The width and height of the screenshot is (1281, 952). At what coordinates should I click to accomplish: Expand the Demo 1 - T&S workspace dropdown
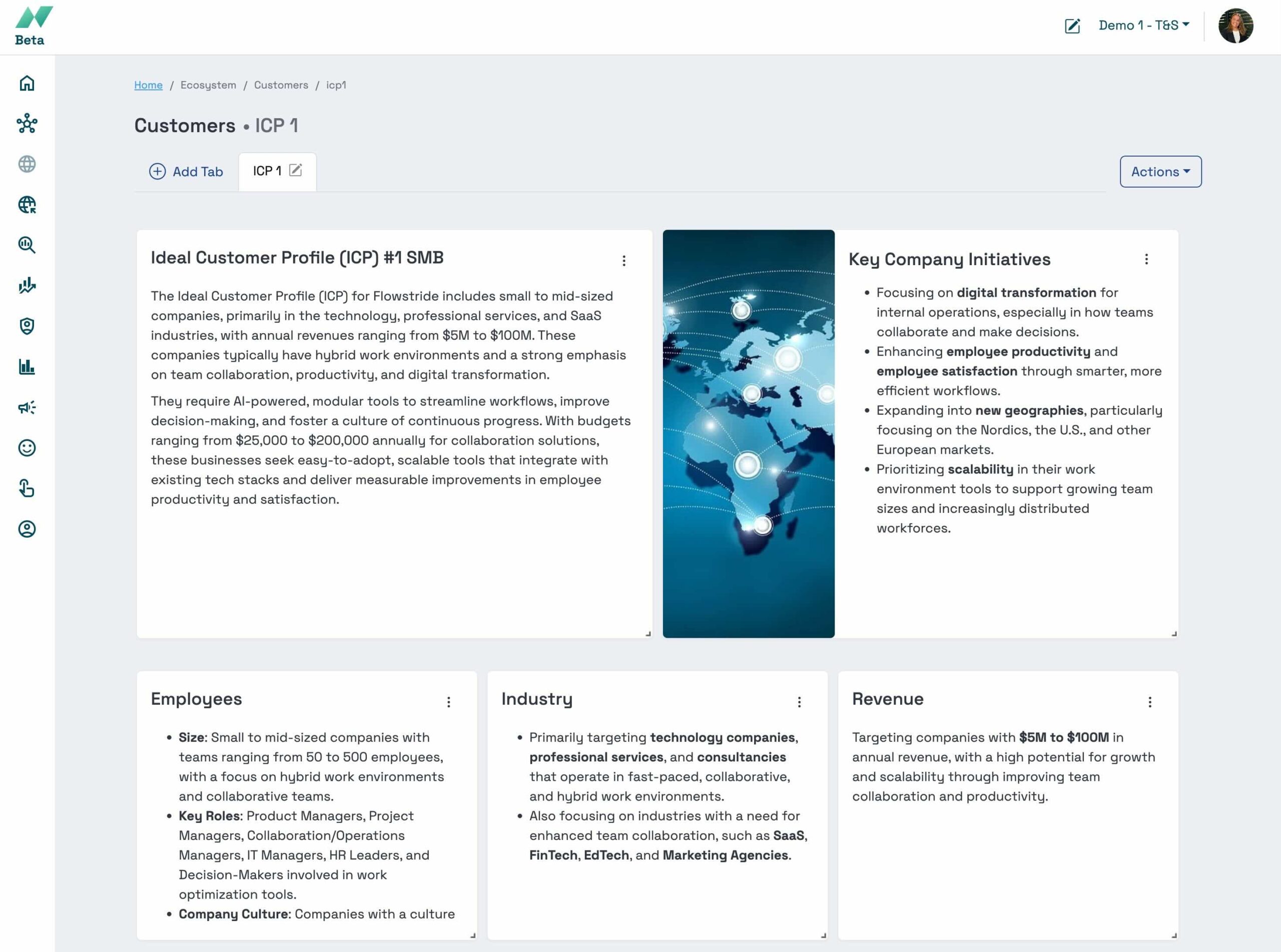pyautogui.click(x=1144, y=26)
